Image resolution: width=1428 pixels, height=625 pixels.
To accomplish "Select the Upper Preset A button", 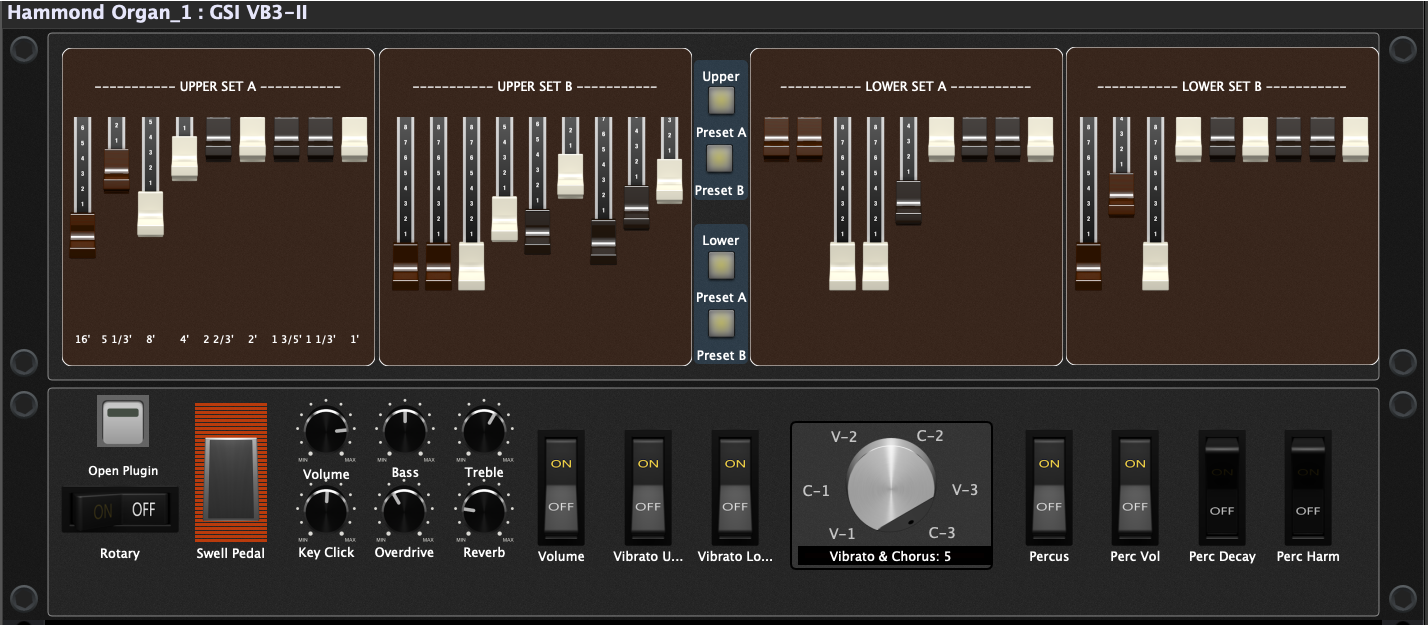I will pos(720,101).
